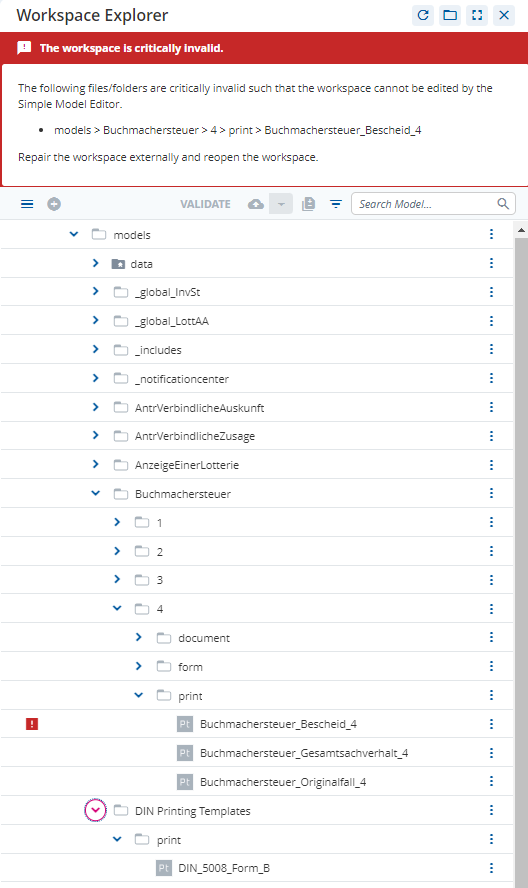Screen dimensions: 528x888
Task: Open three-dot menu for Buchmachersteuer_Gesamtsachverhalt_4
Action: coord(491,753)
